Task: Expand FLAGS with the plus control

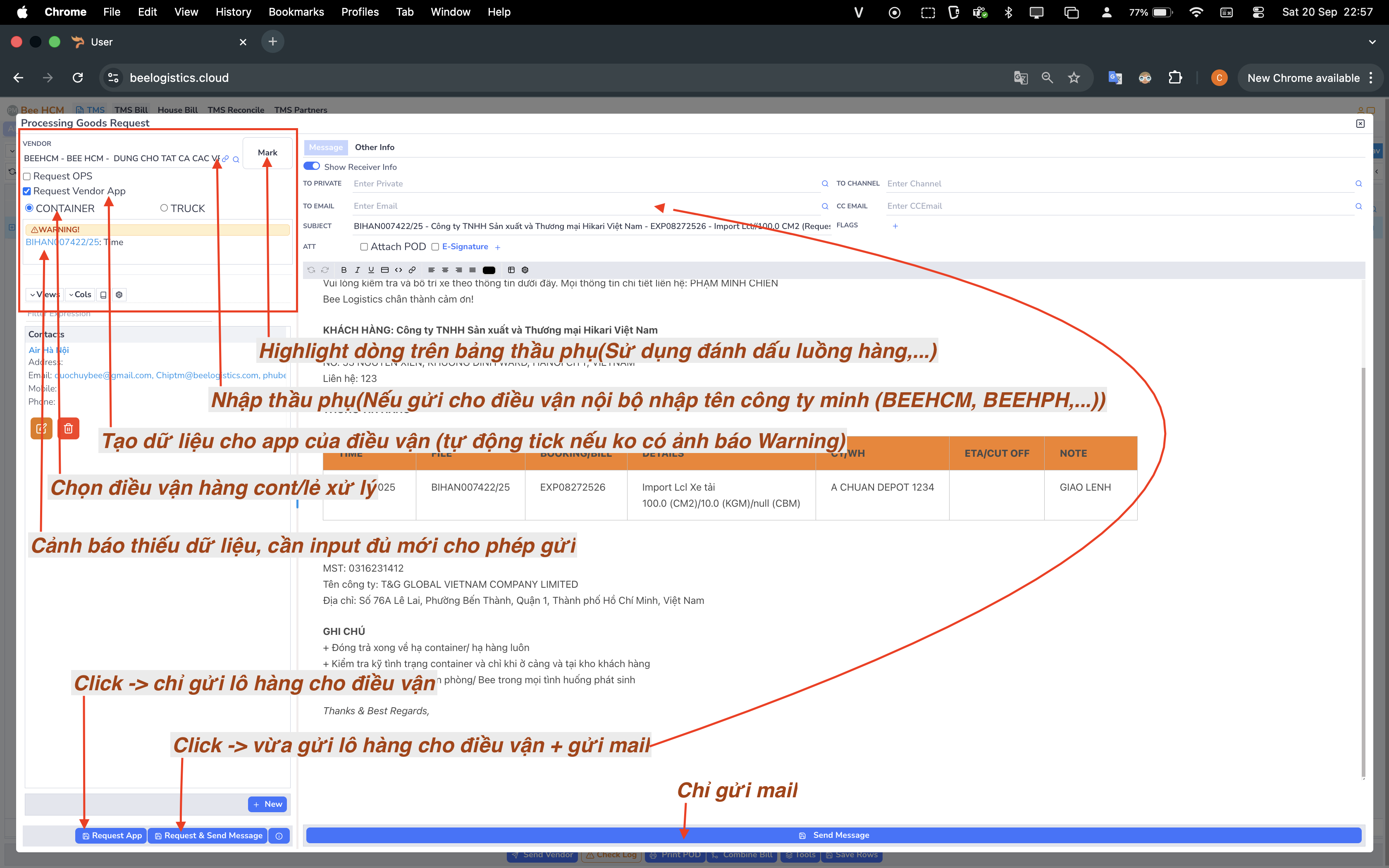Action: coord(895,226)
